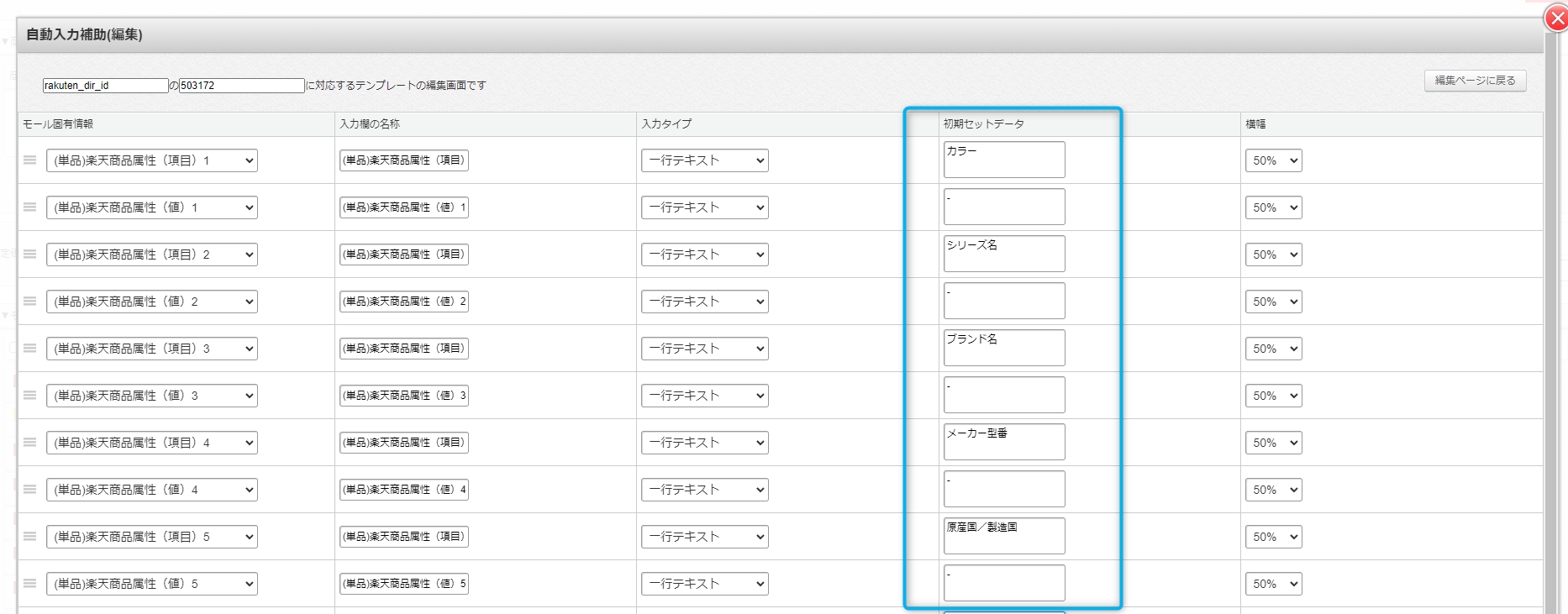Screen dimensions: 1568x614
Task: Change input type for 項目 3 row
Action: [x=705, y=349]
